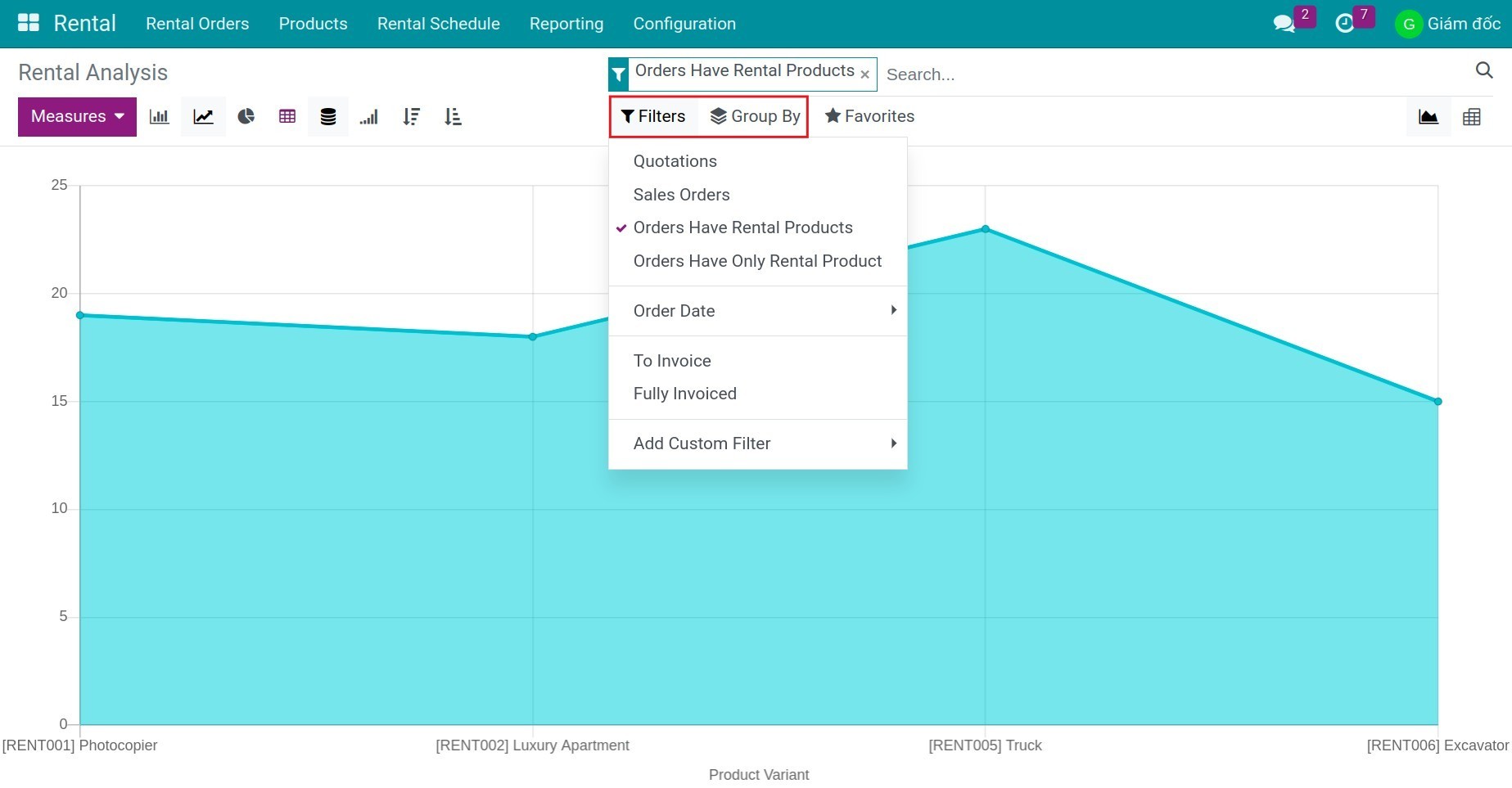Click the user avatar G
The image size is (1512, 788).
[1409, 24]
